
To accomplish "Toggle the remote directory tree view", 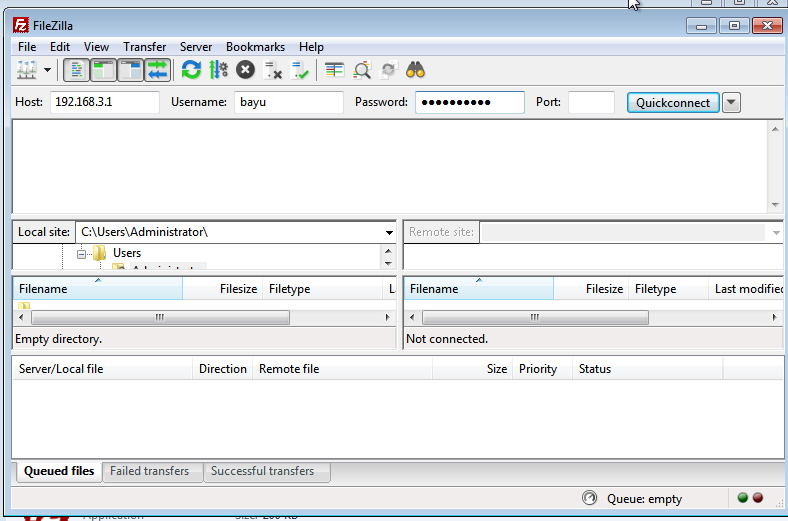I will [x=131, y=70].
